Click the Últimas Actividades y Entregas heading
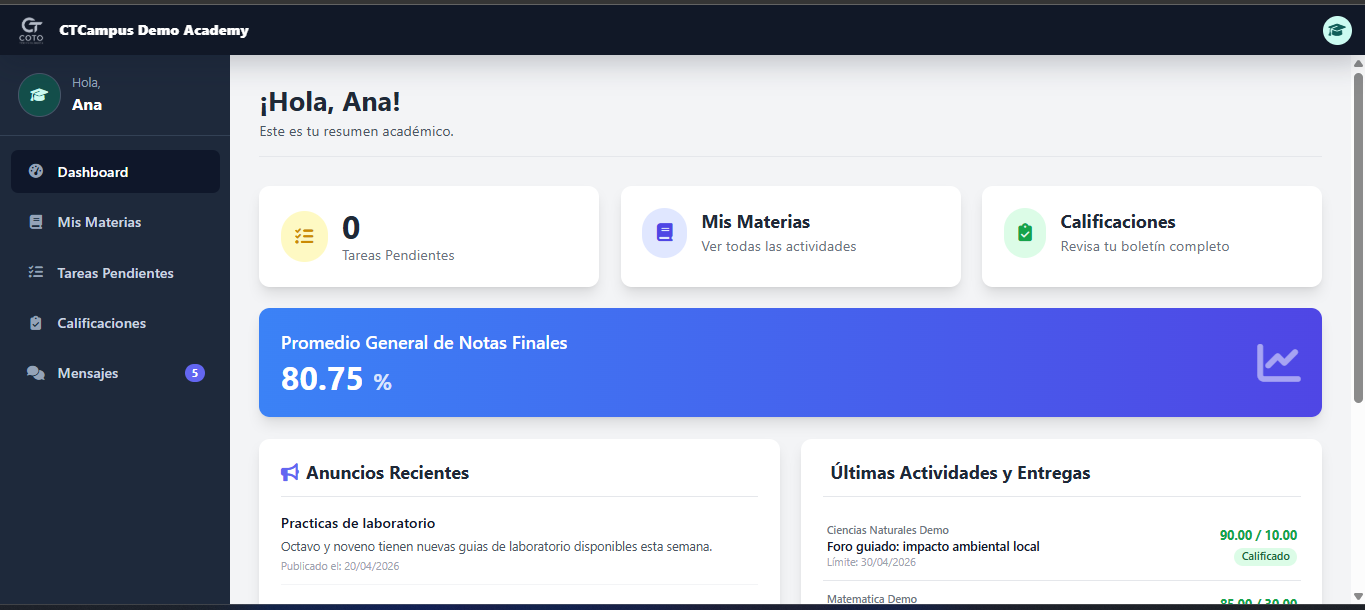The height and width of the screenshot is (610, 1365). pyautogui.click(x=960, y=473)
